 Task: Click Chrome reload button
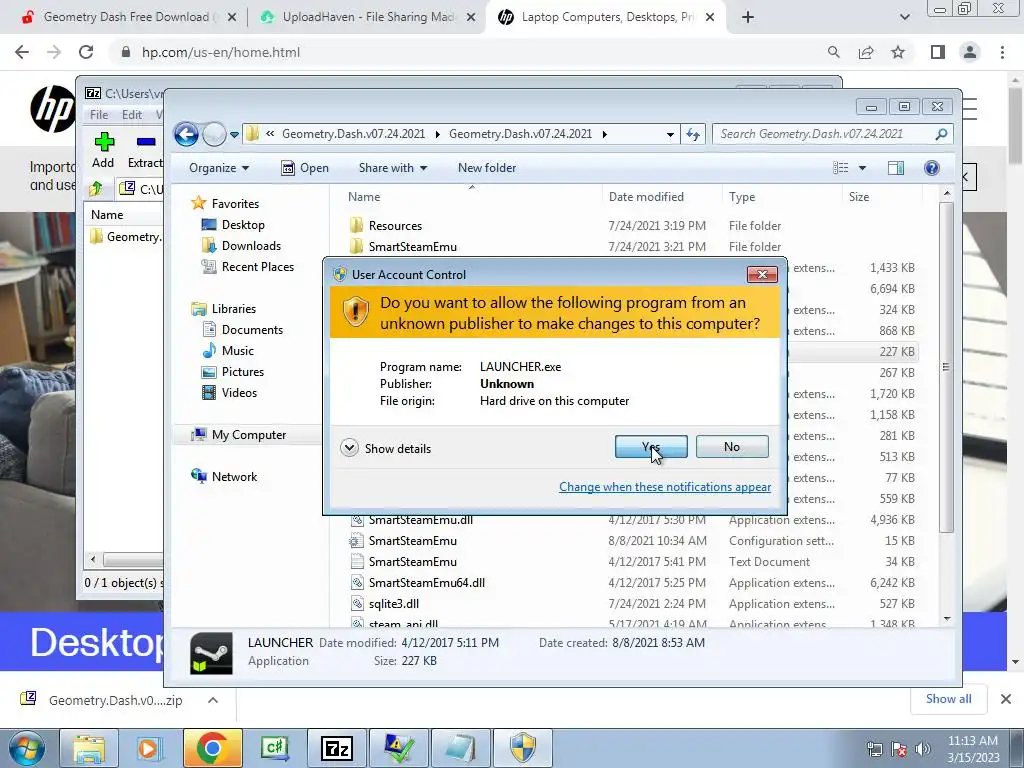tap(86, 52)
